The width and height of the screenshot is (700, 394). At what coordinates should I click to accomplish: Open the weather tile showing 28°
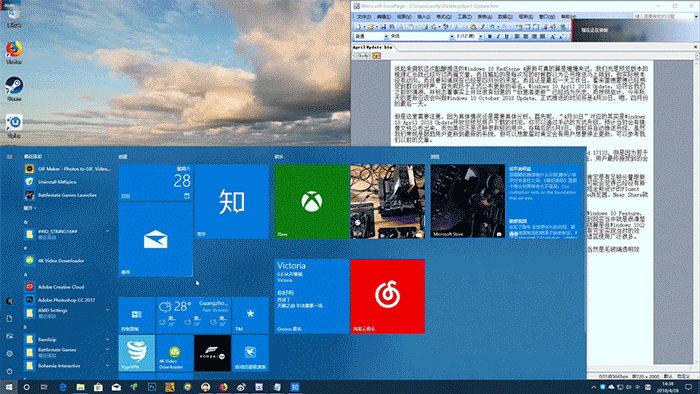coord(193,315)
